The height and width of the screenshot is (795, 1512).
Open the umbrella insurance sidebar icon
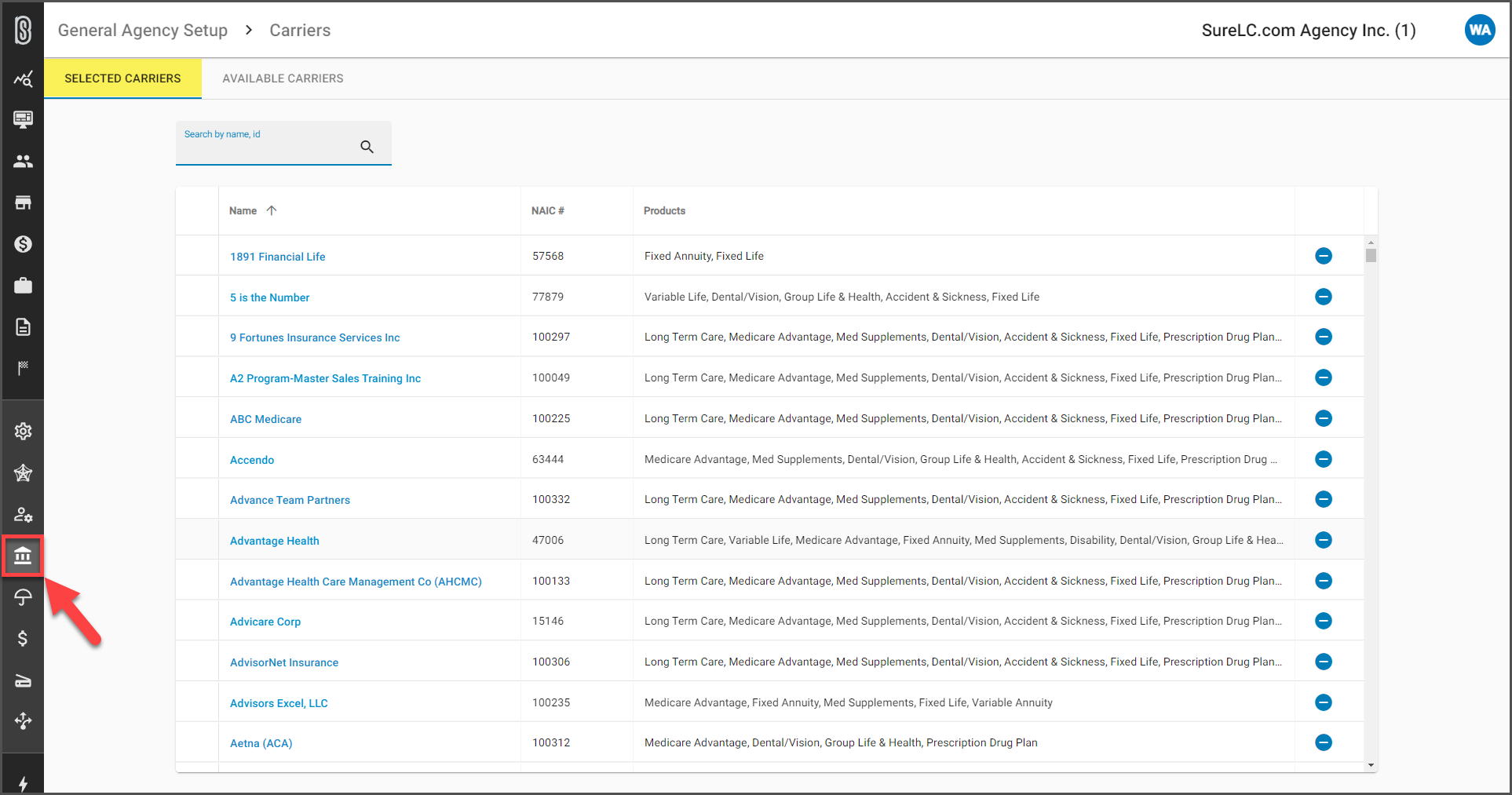(24, 597)
